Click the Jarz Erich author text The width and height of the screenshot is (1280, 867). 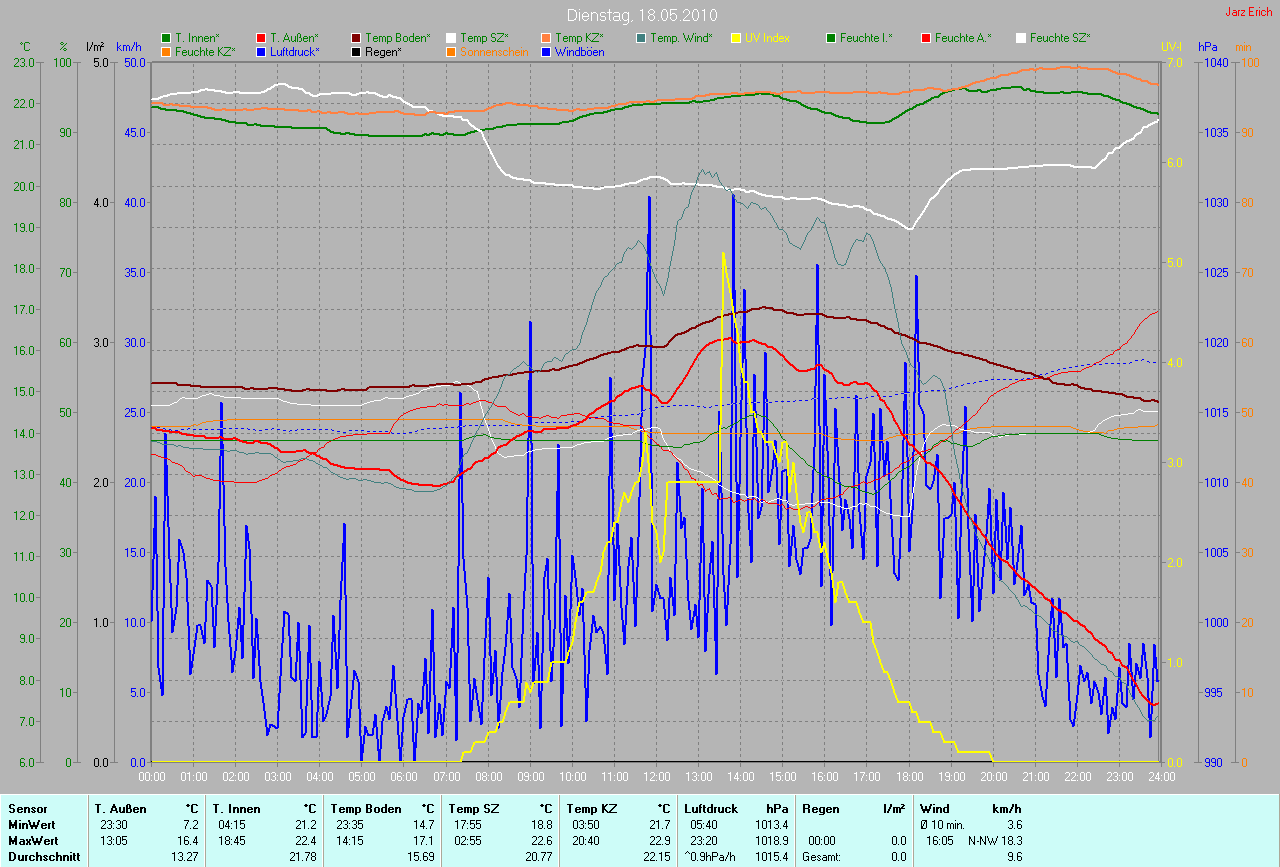pos(1250,12)
